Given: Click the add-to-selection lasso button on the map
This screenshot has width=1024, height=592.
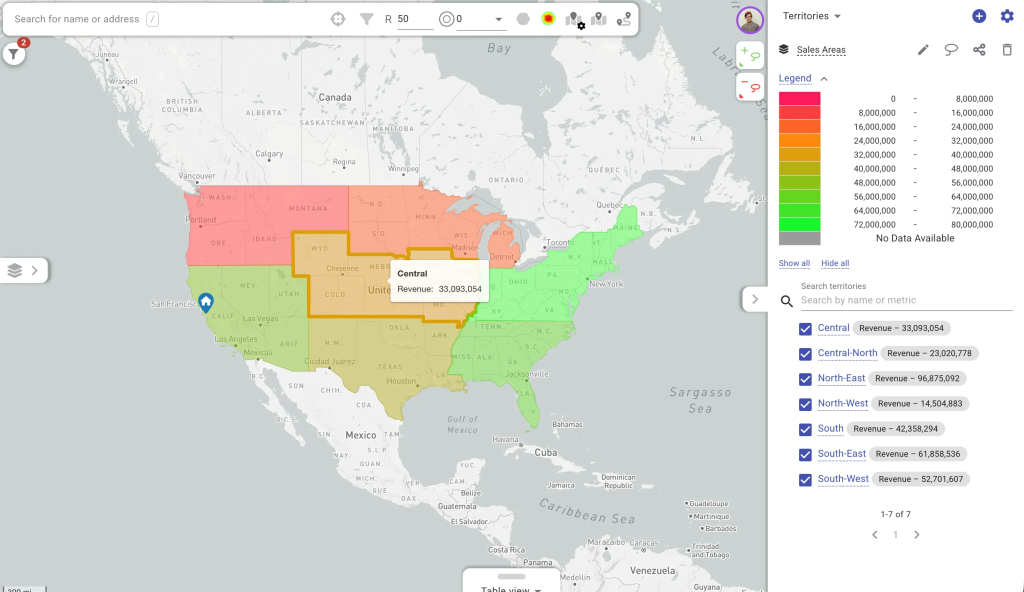Looking at the screenshot, I should pos(750,55).
